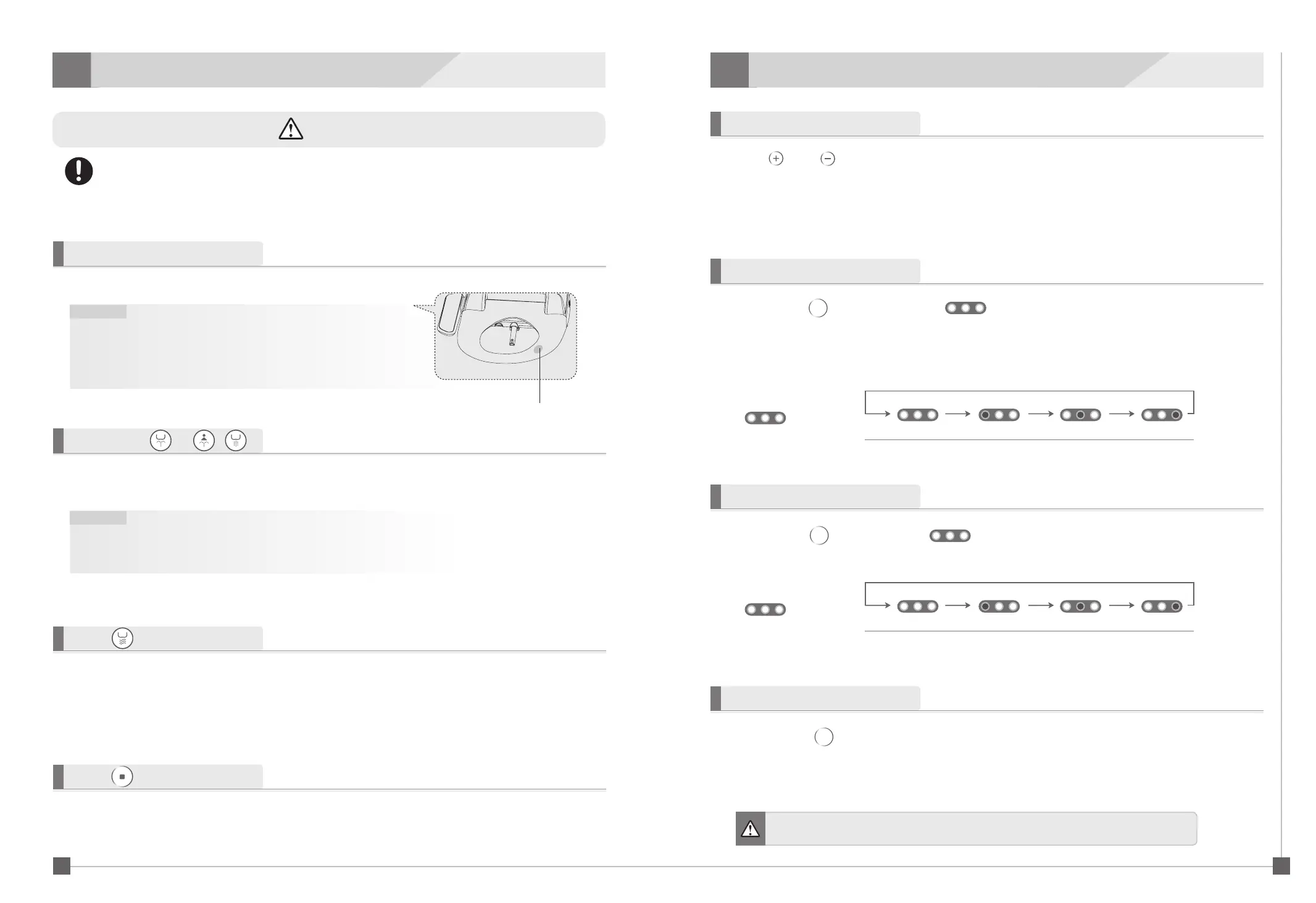Click the lower-sequence indicator with left LED dark

[x=999, y=606]
